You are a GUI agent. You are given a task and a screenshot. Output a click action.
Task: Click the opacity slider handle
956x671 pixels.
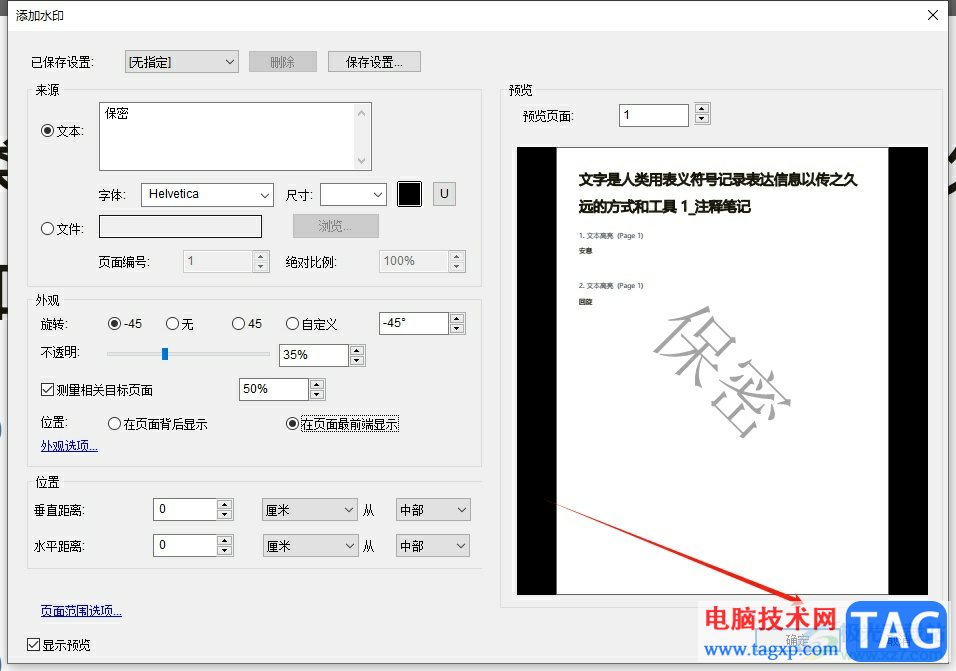[x=165, y=354]
